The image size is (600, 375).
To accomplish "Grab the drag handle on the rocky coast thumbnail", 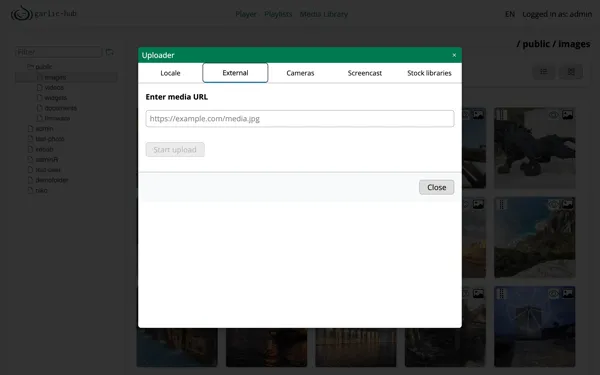I will (501, 204).
